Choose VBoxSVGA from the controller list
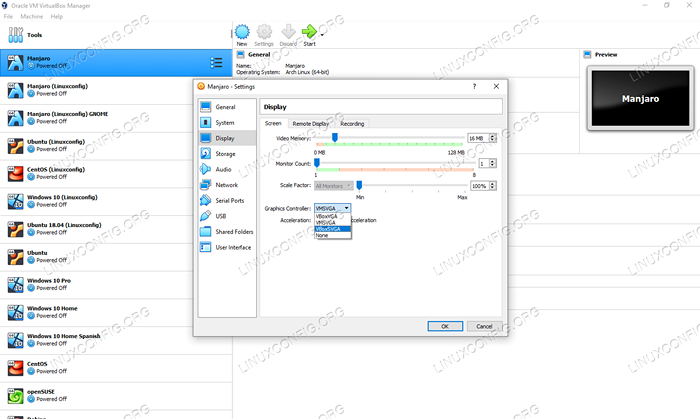This screenshot has height=419, width=700. coord(333,229)
